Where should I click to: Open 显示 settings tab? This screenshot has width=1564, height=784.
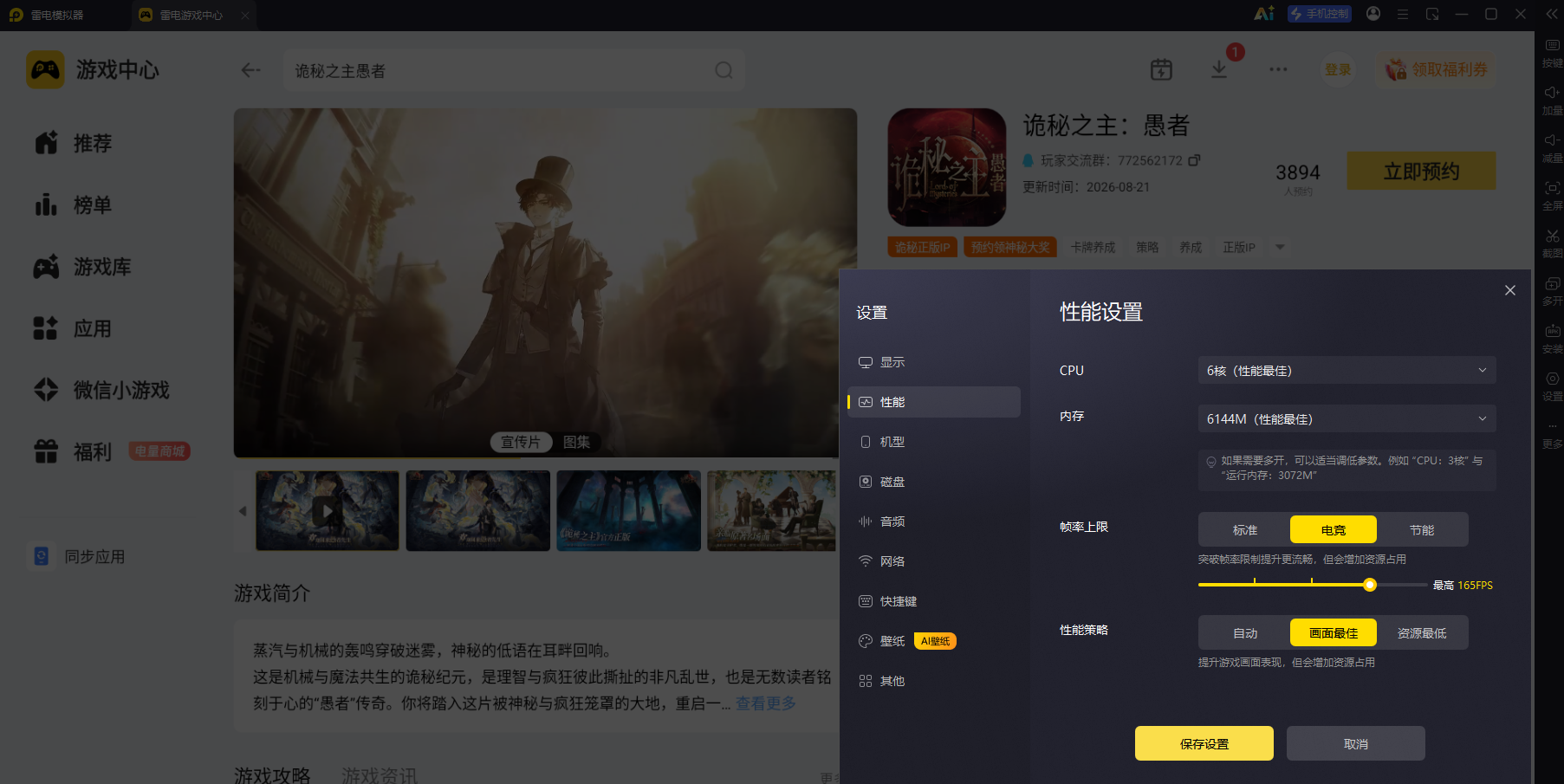pos(934,362)
